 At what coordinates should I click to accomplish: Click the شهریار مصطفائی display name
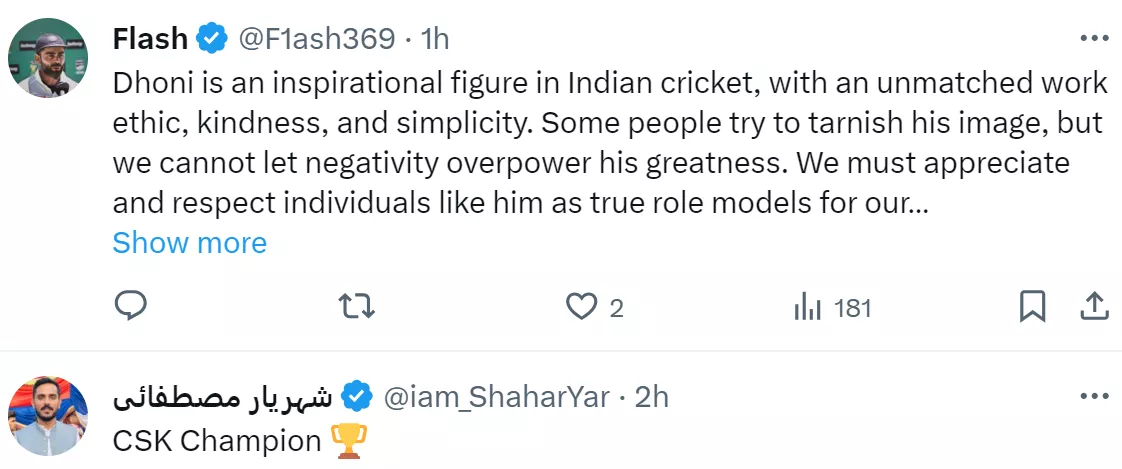coord(222,397)
